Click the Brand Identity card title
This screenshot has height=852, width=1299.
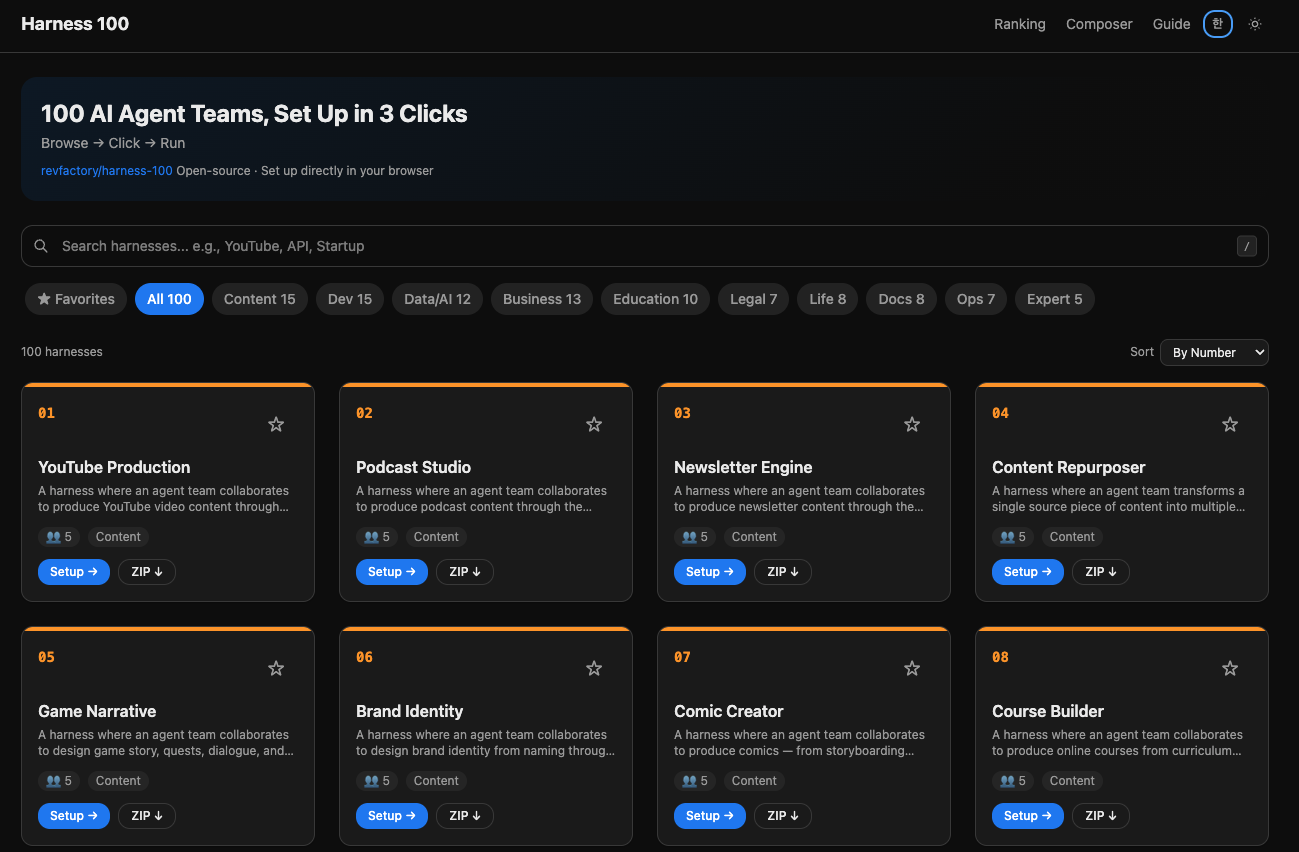[409, 711]
